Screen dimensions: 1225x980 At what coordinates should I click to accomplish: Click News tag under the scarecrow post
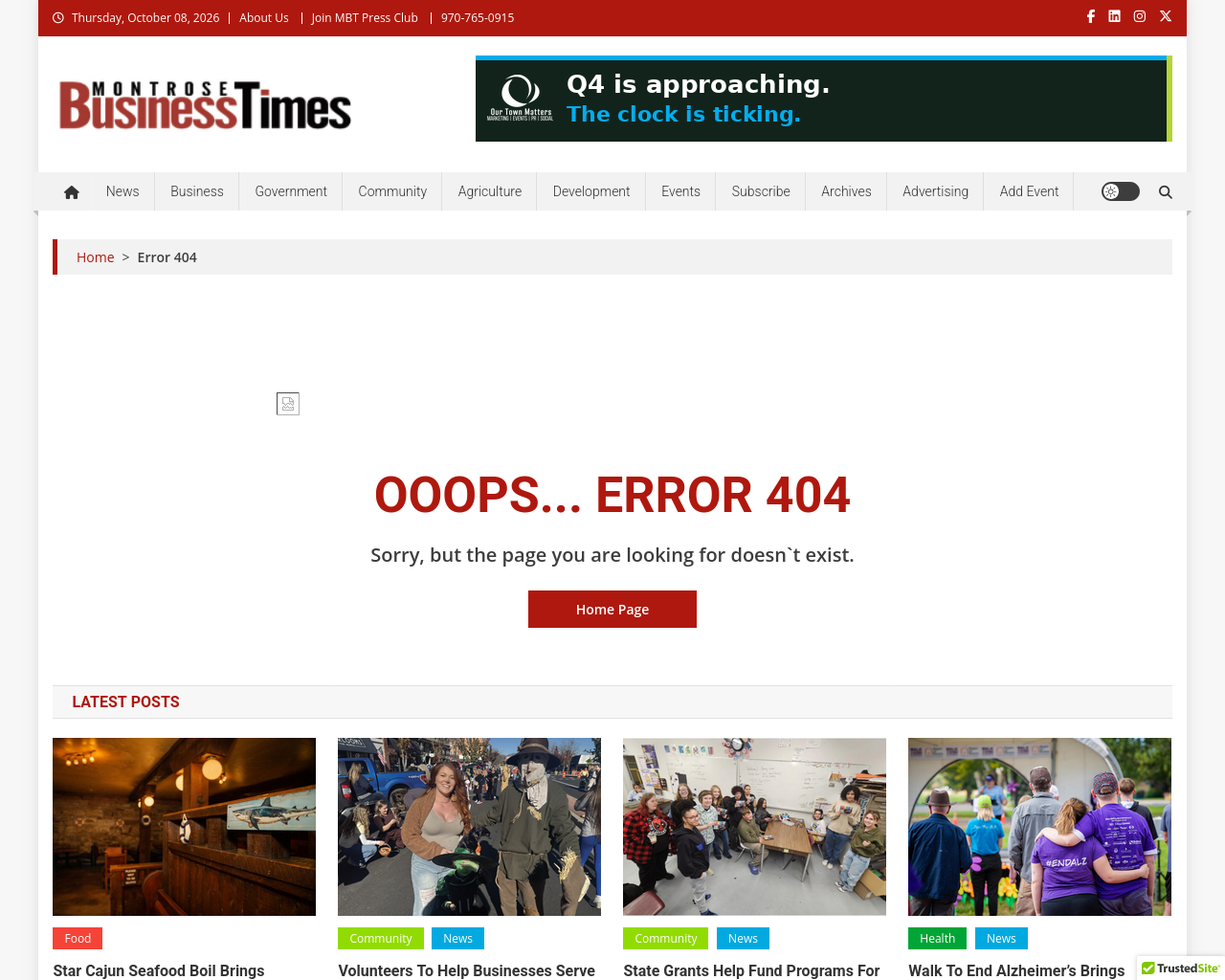click(x=457, y=939)
